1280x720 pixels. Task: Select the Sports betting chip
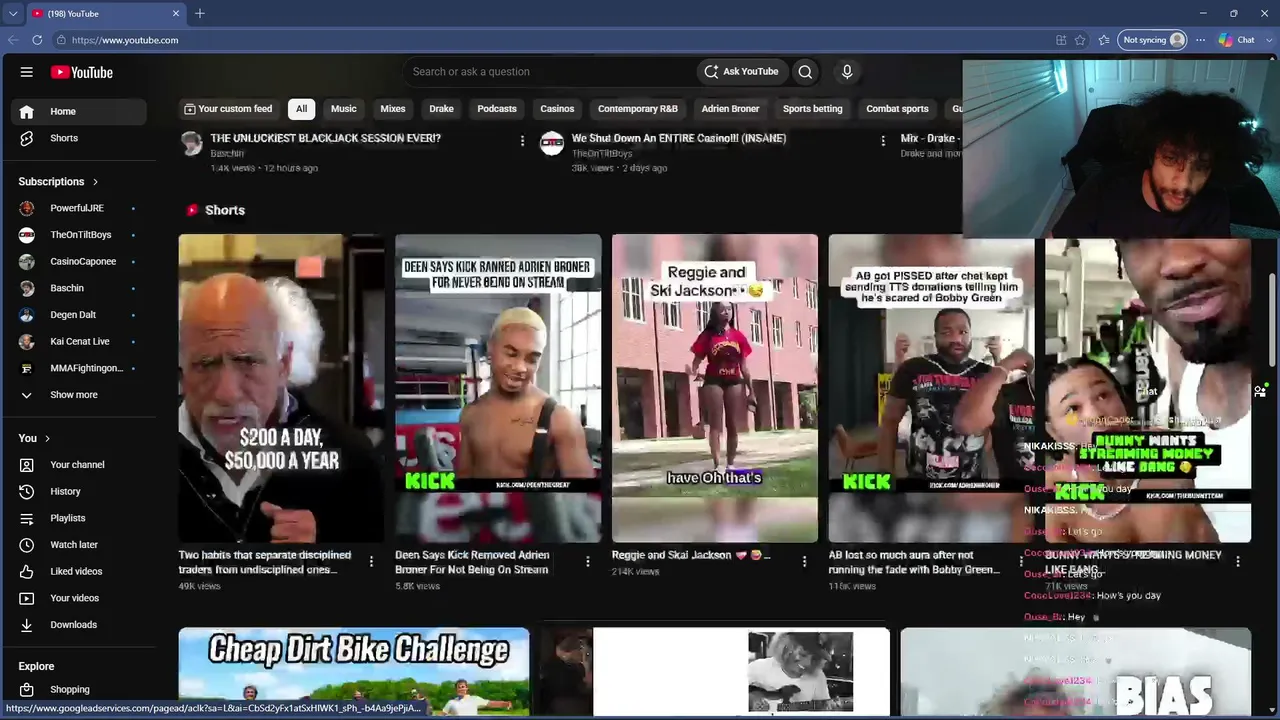(813, 109)
